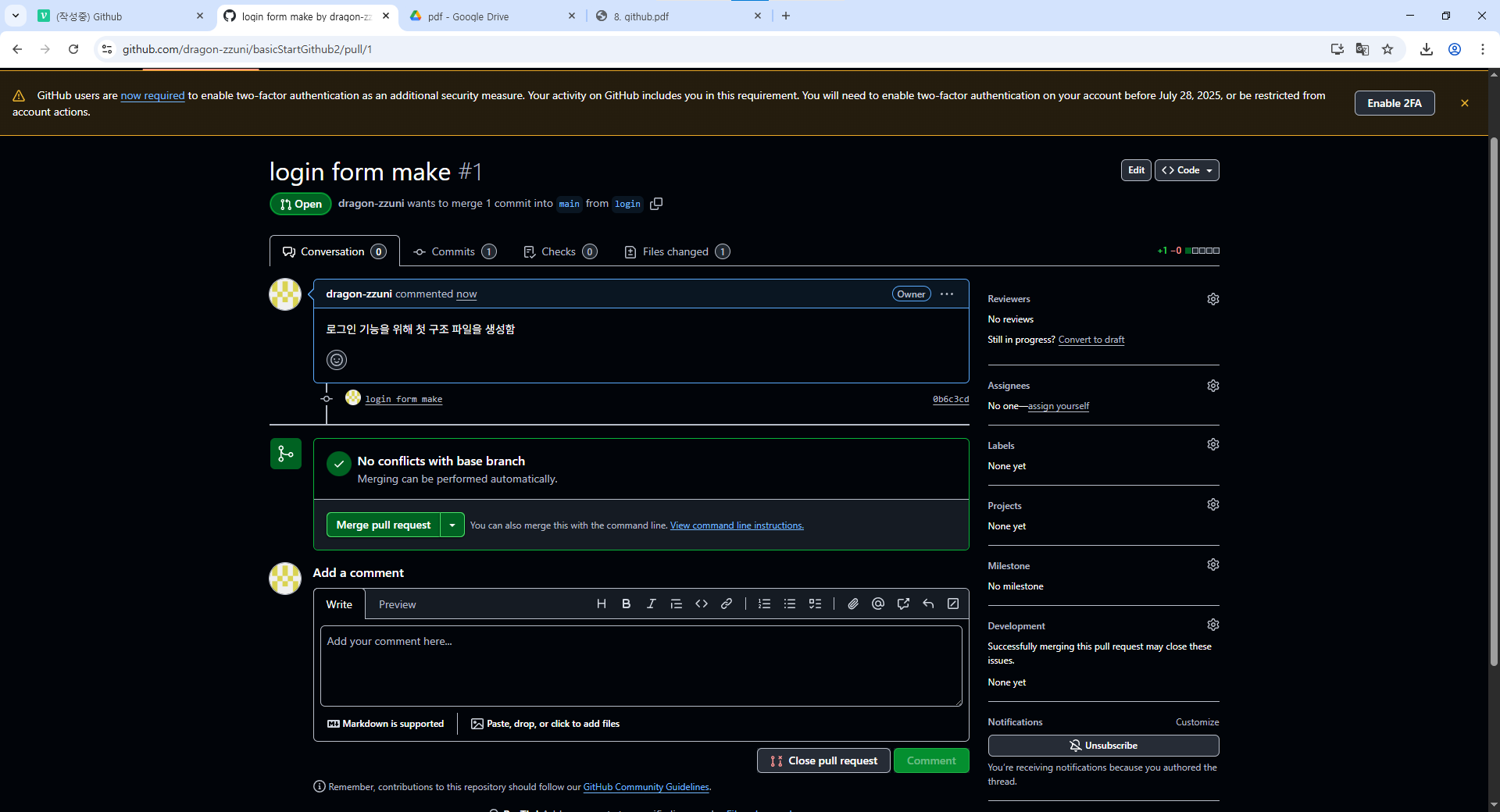Click the Merge pull request button

tap(384, 525)
